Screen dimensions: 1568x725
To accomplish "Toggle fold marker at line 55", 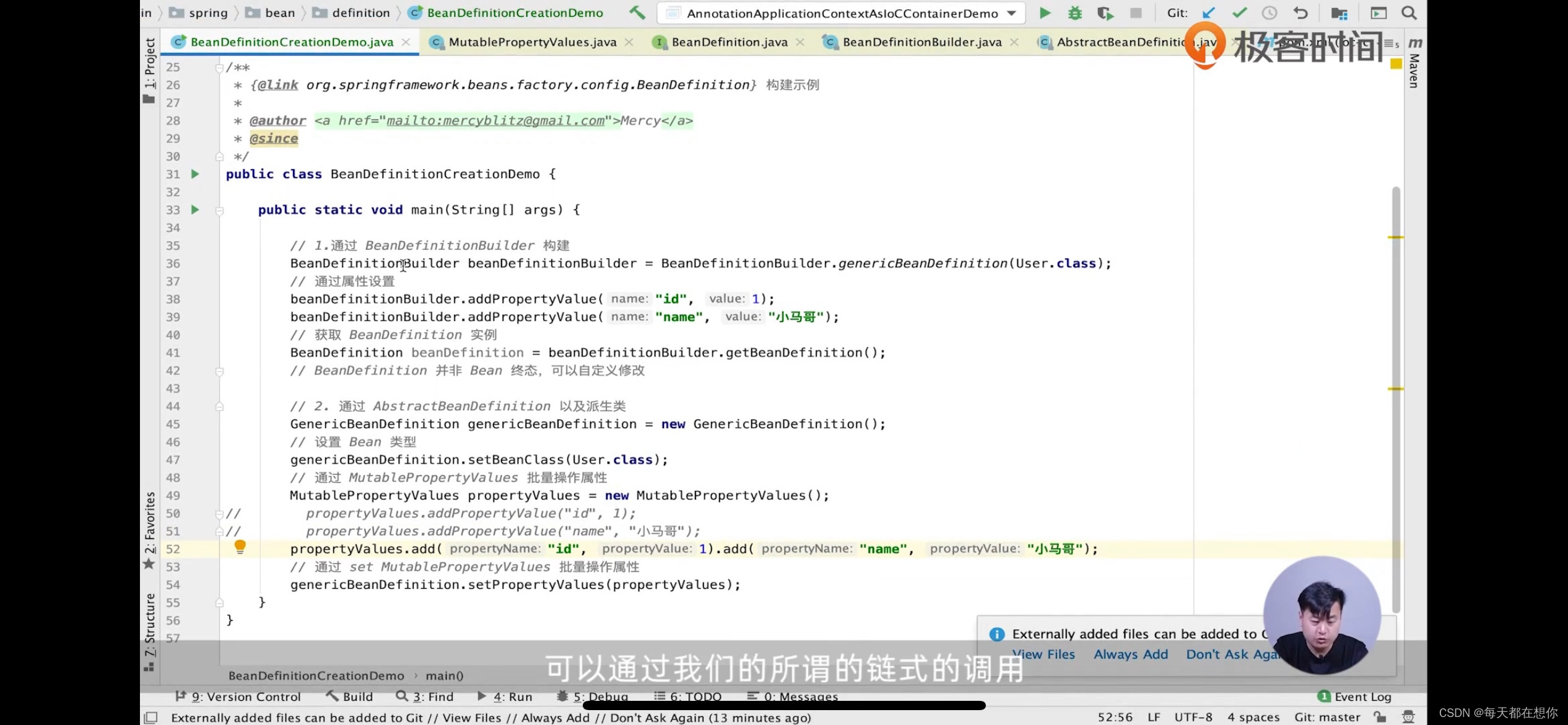I will click(x=219, y=603).
